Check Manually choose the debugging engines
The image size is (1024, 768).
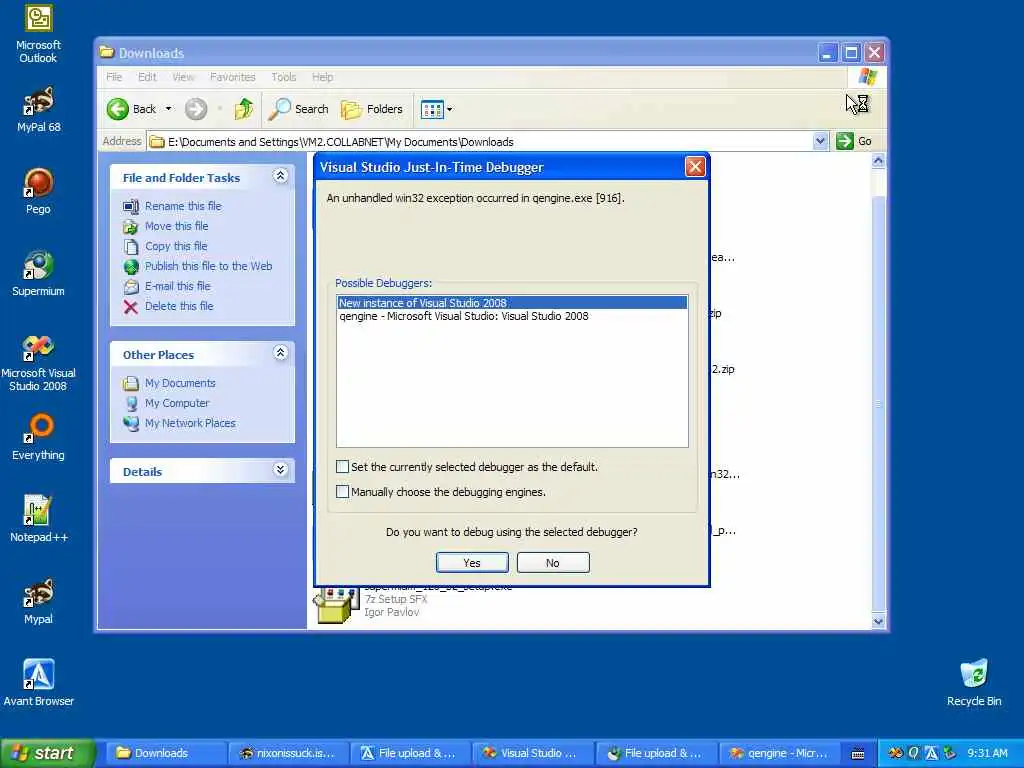[342, 491]
